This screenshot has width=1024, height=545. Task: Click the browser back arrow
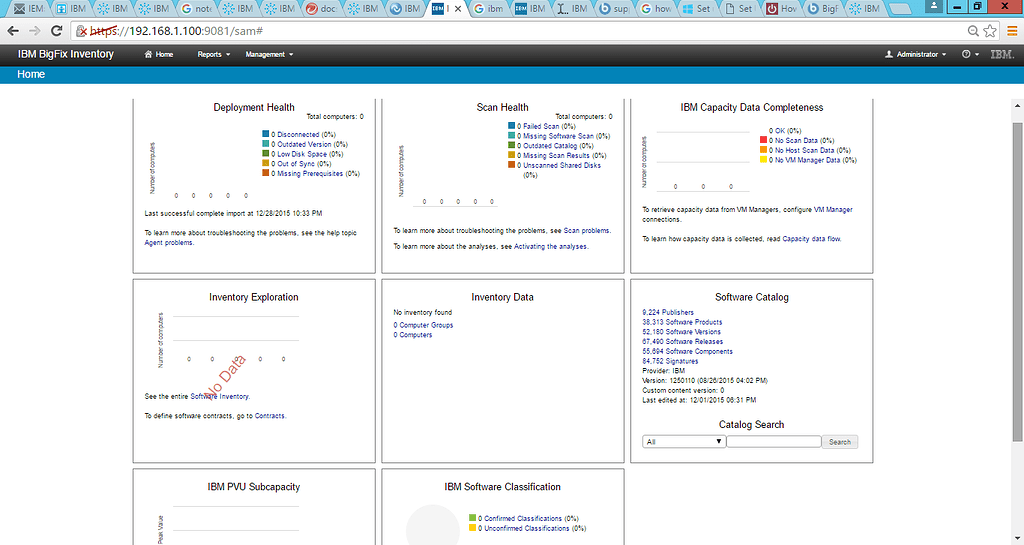pyautogui.click(x=13, y=31)
